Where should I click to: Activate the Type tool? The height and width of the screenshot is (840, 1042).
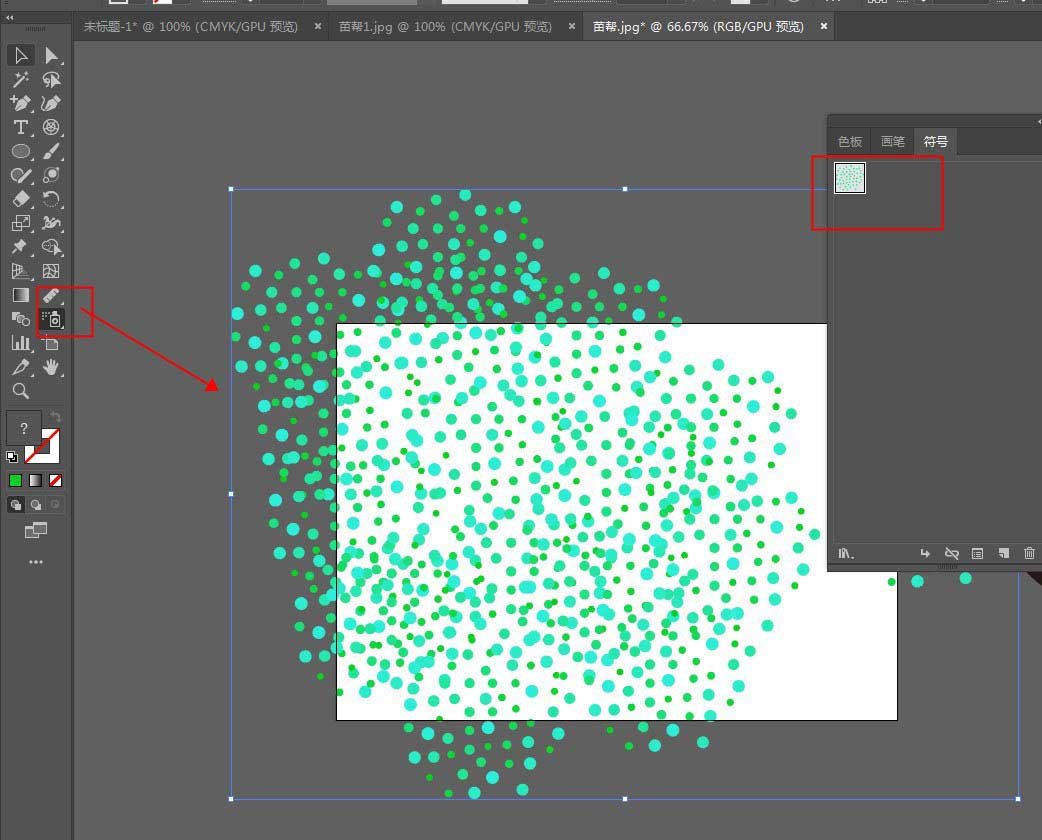click(x=21, y=127)
